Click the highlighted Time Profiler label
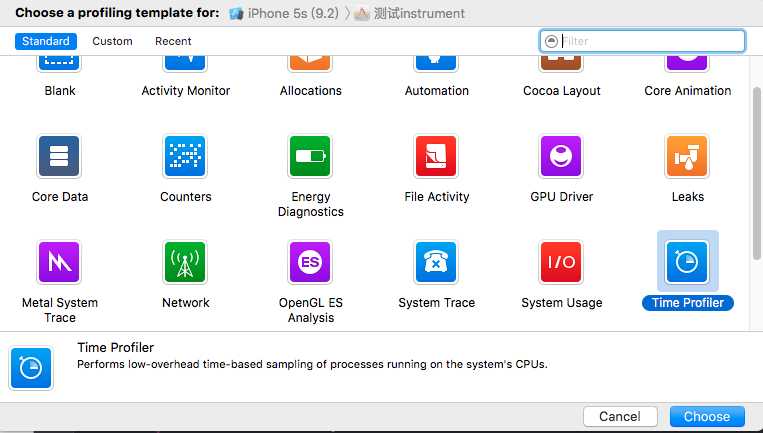 [x=688, y=303]
